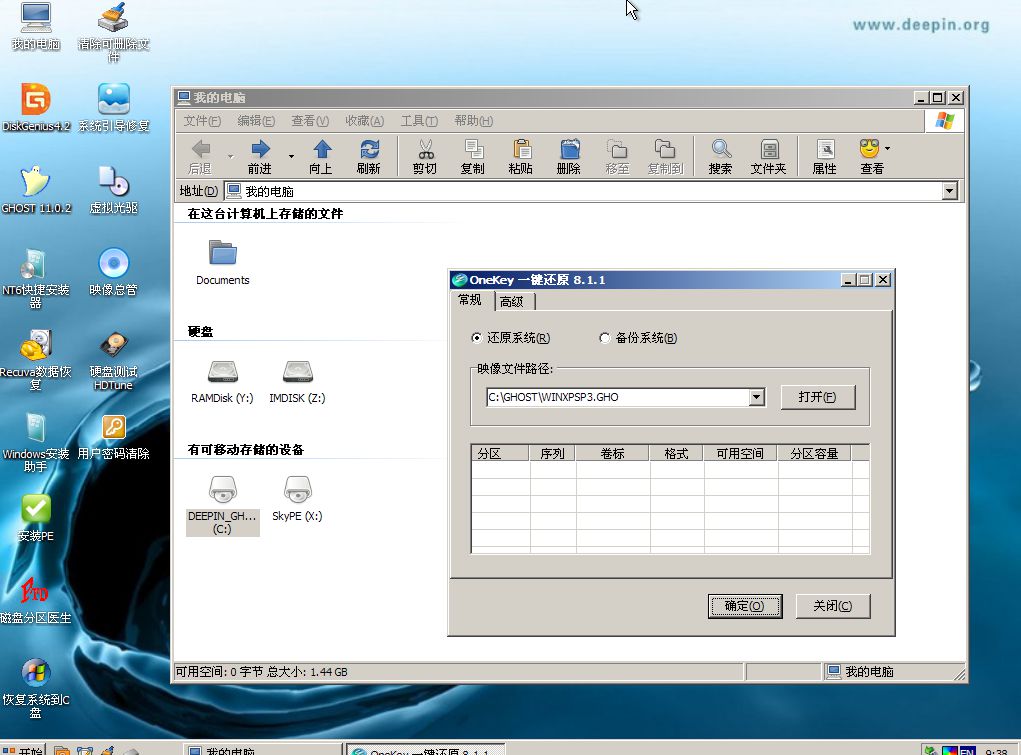1021x755 pixels.
Task: Switch to 常规 tab in OneKey
Action: [470, 300]
